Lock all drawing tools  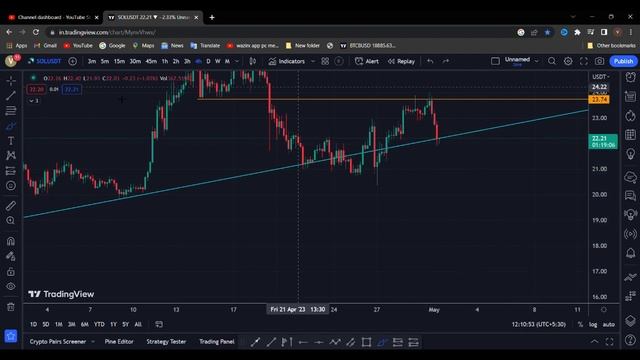11,271
